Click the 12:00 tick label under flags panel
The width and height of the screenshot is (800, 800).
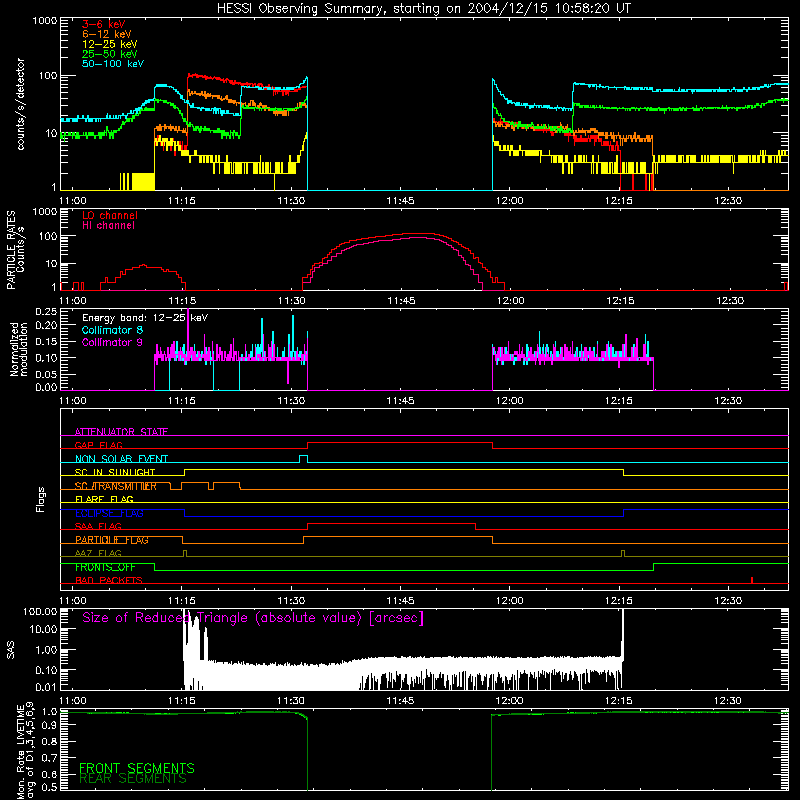(509, 601)
